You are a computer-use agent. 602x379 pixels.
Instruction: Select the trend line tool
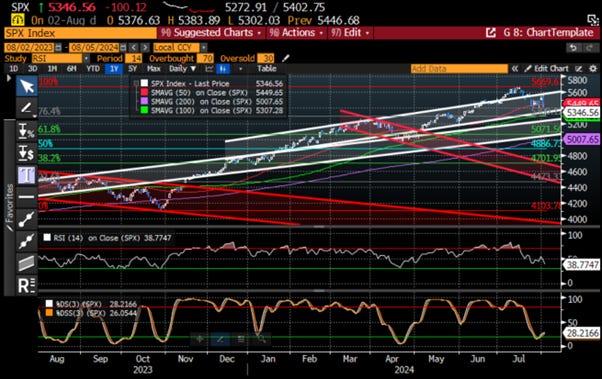[x=26, y=219]
